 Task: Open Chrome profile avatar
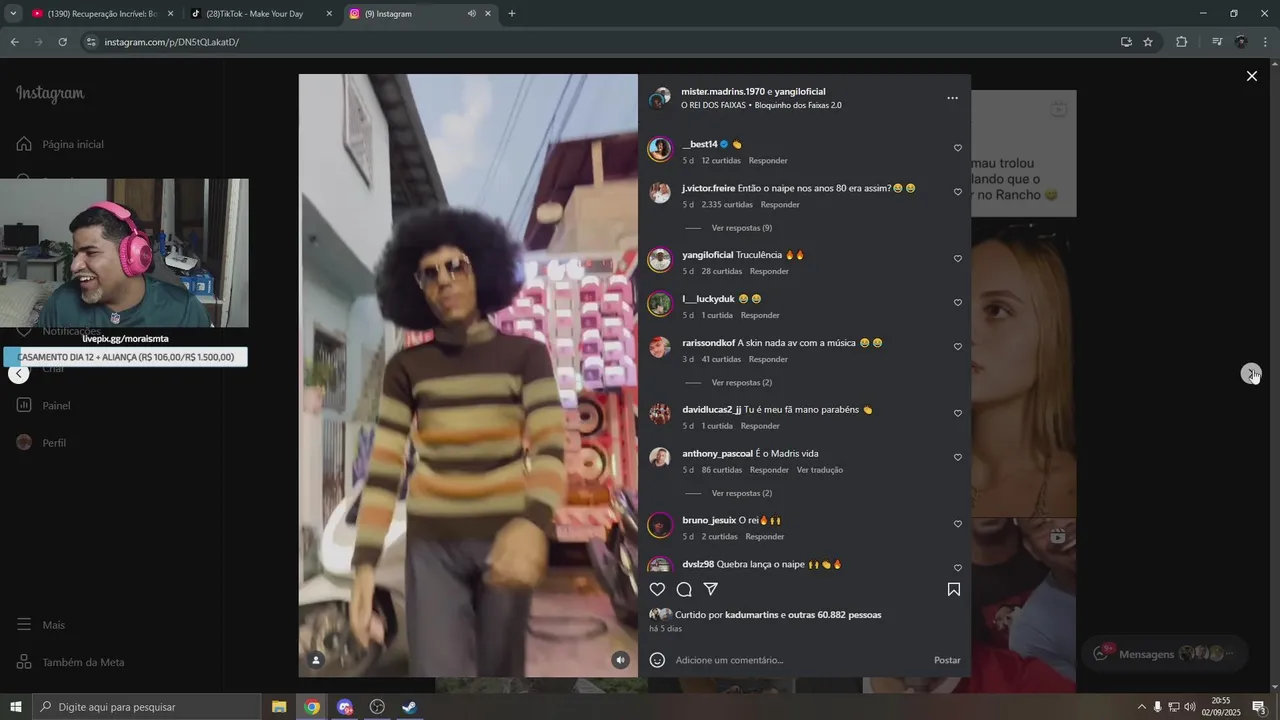point(1241,42)
